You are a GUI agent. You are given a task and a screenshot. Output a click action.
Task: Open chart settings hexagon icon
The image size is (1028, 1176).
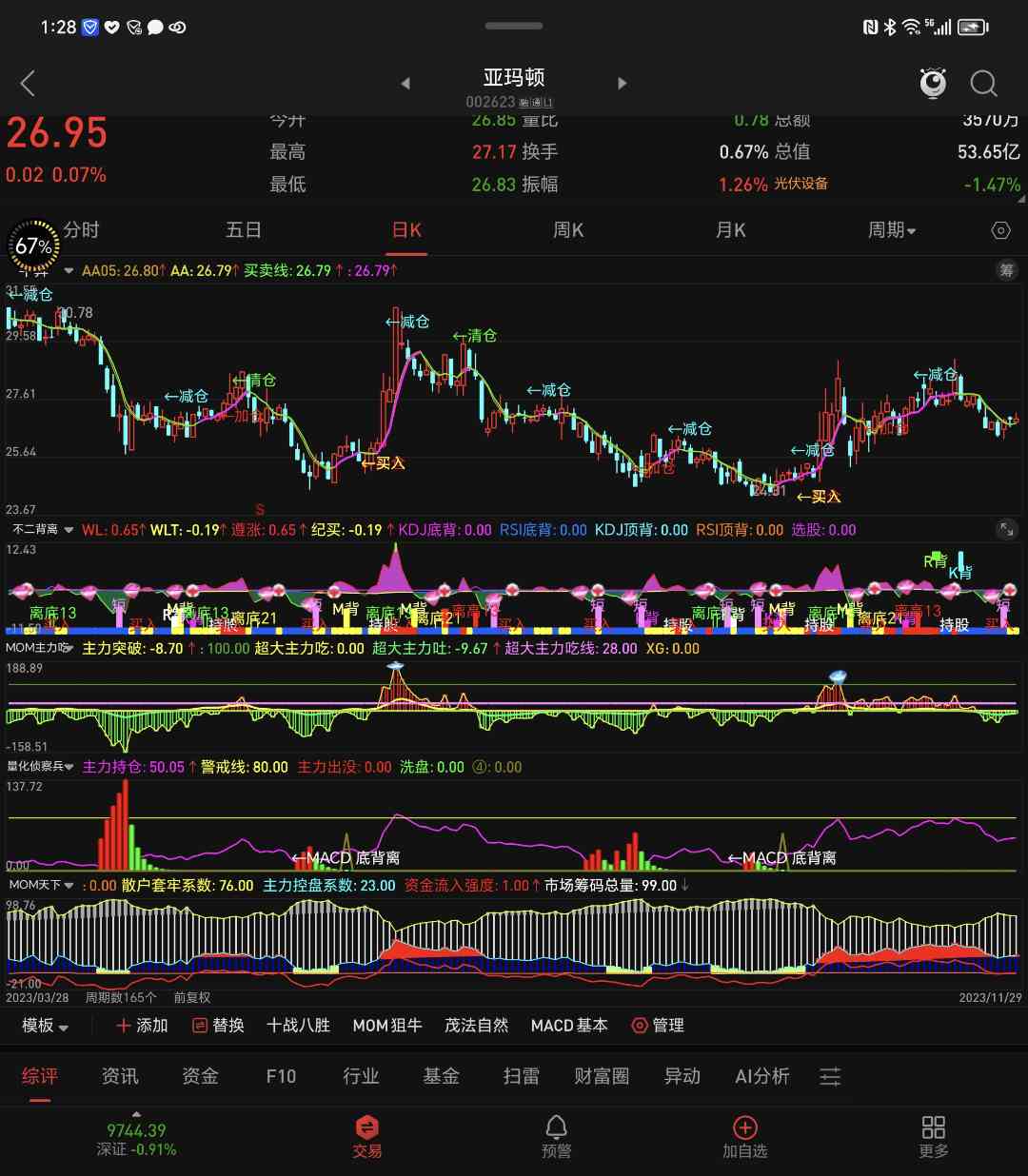(x=1000, y=230)
